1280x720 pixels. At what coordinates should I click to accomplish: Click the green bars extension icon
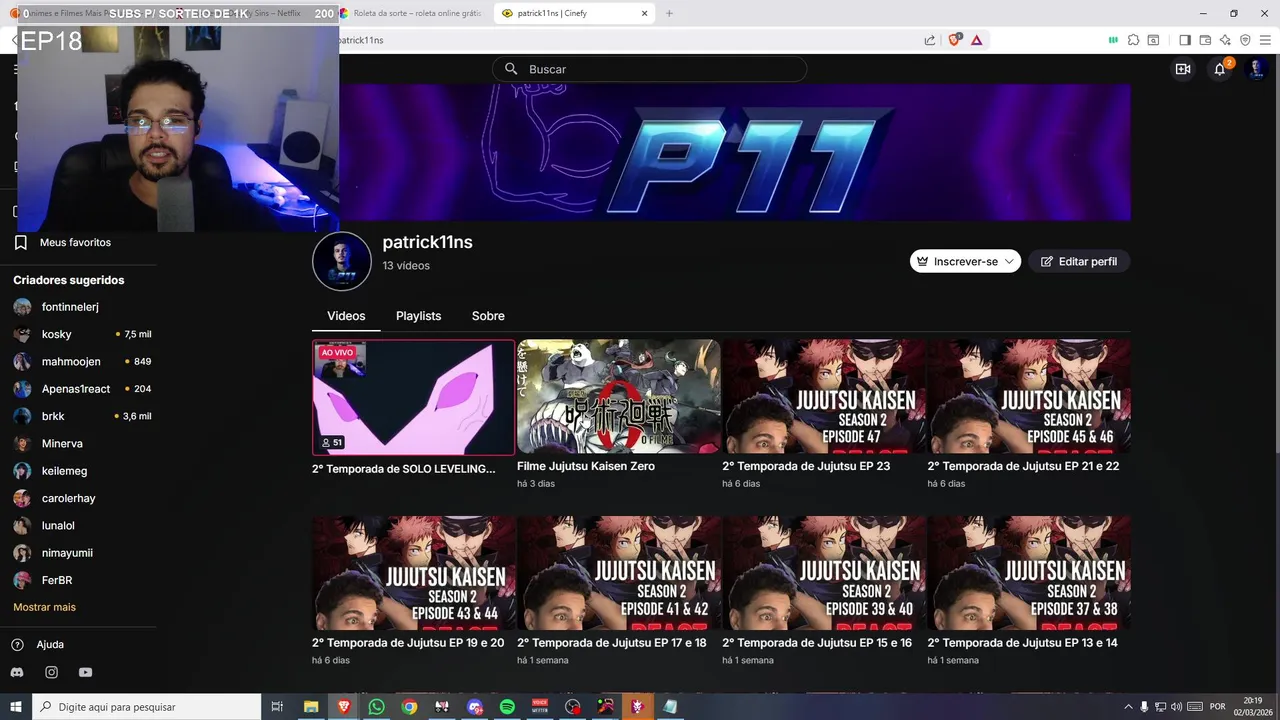point(1113,40)
